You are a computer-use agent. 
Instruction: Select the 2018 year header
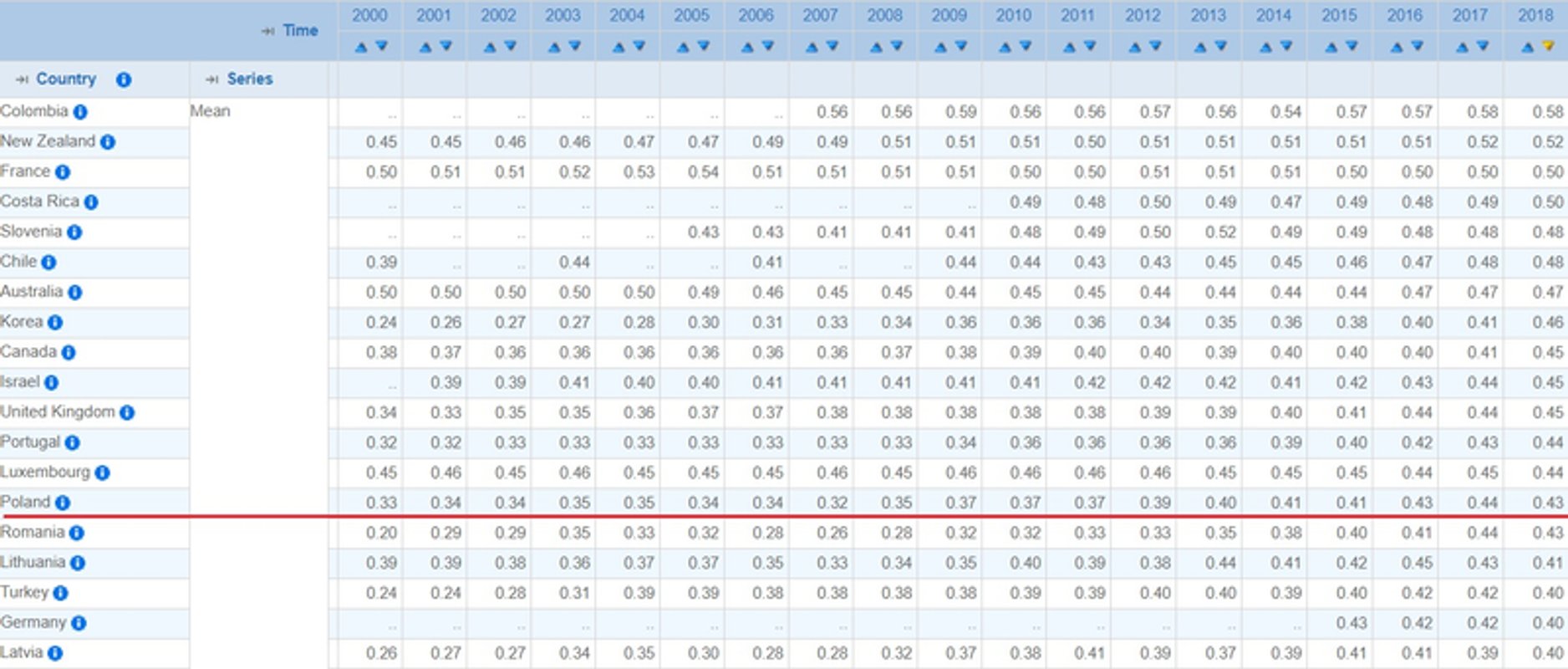(x=1535, y=15)
